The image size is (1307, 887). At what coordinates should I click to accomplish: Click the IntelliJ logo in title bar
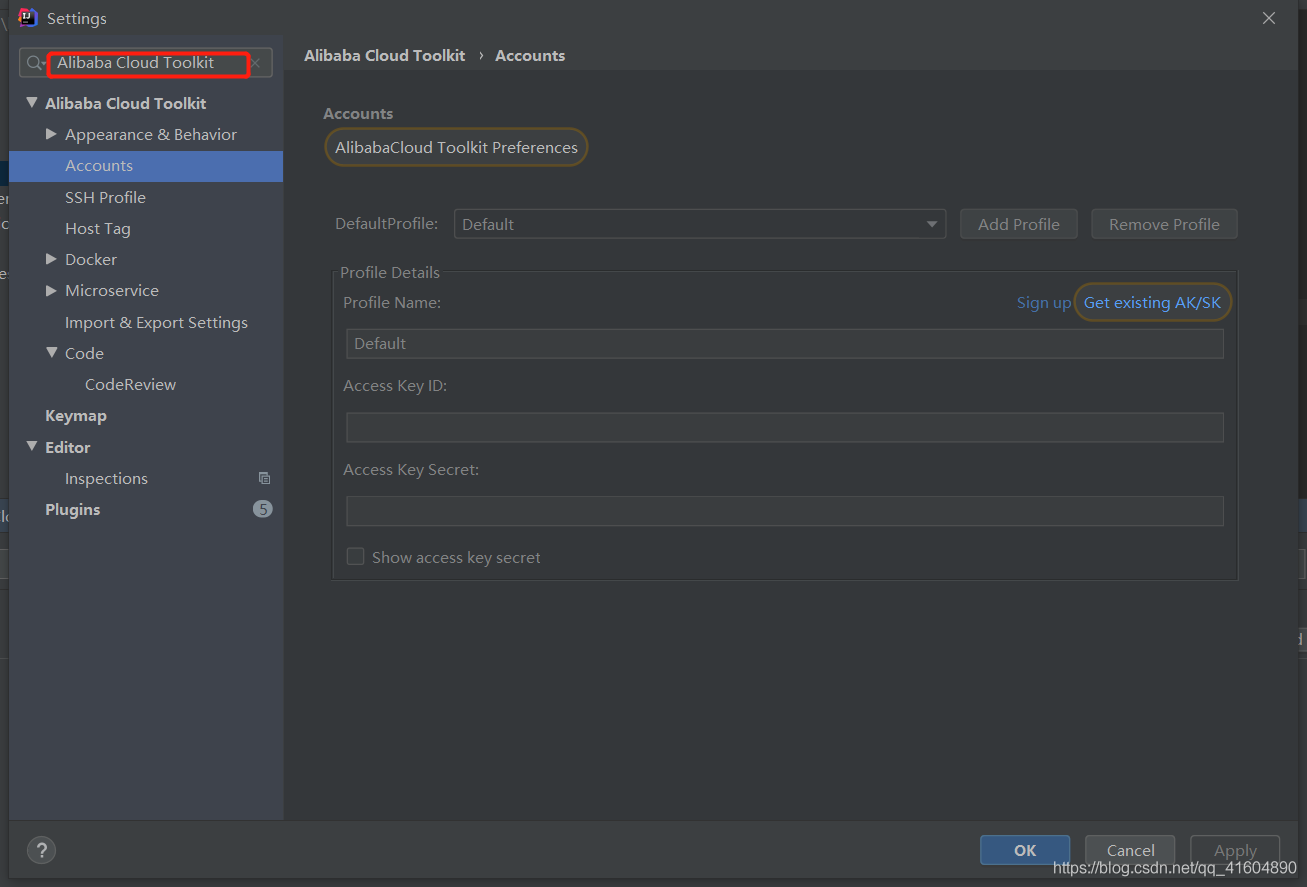28,18
